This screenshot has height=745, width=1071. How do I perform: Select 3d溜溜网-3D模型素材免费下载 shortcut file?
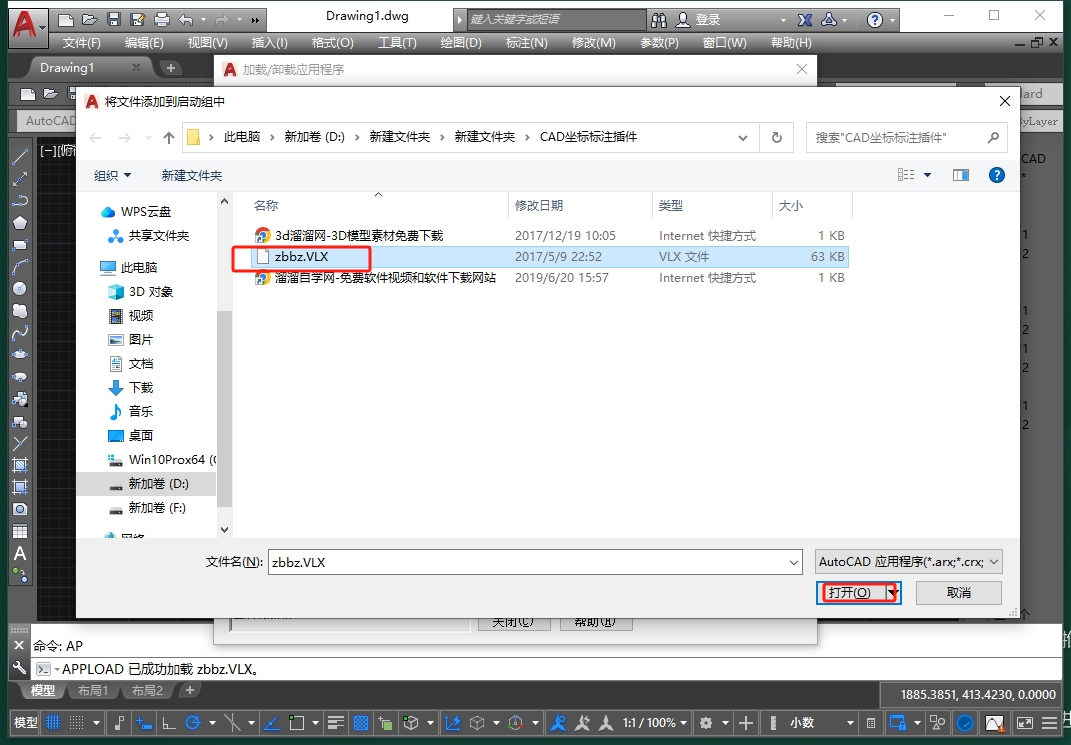point(550,236)
